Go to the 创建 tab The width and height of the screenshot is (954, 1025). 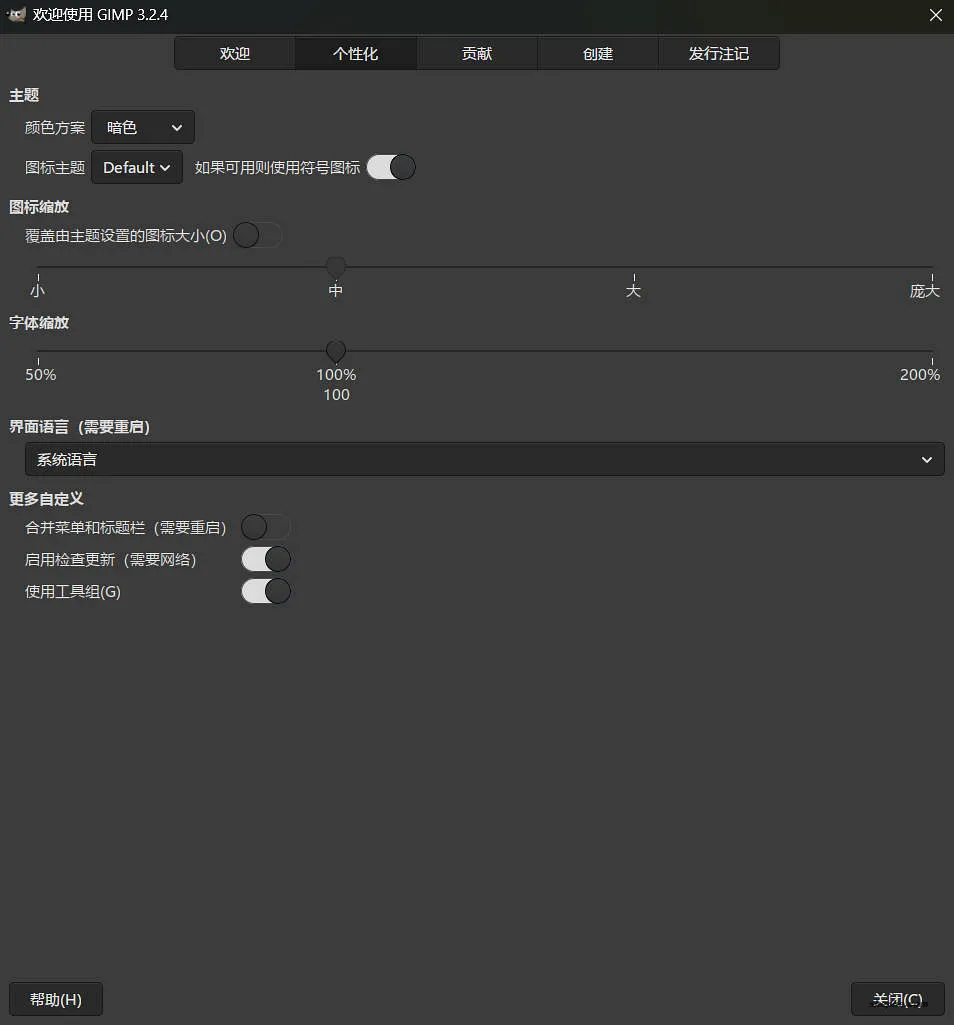pyautogui.click(x=598, y=54)
